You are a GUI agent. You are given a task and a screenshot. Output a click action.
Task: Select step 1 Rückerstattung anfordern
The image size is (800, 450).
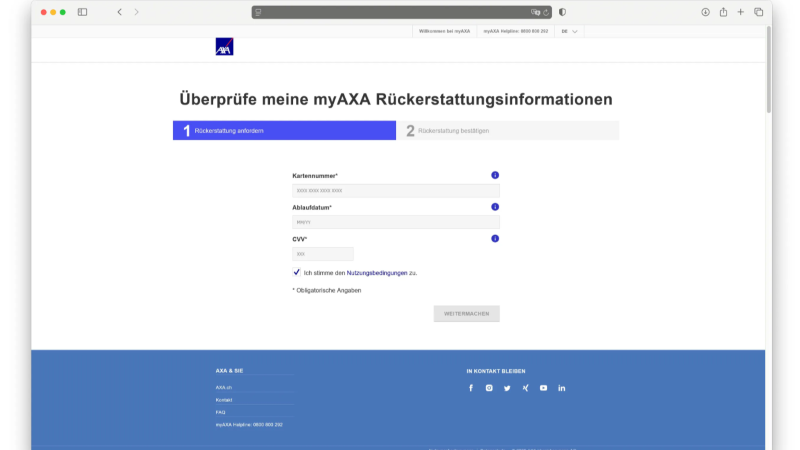point(284,131)
